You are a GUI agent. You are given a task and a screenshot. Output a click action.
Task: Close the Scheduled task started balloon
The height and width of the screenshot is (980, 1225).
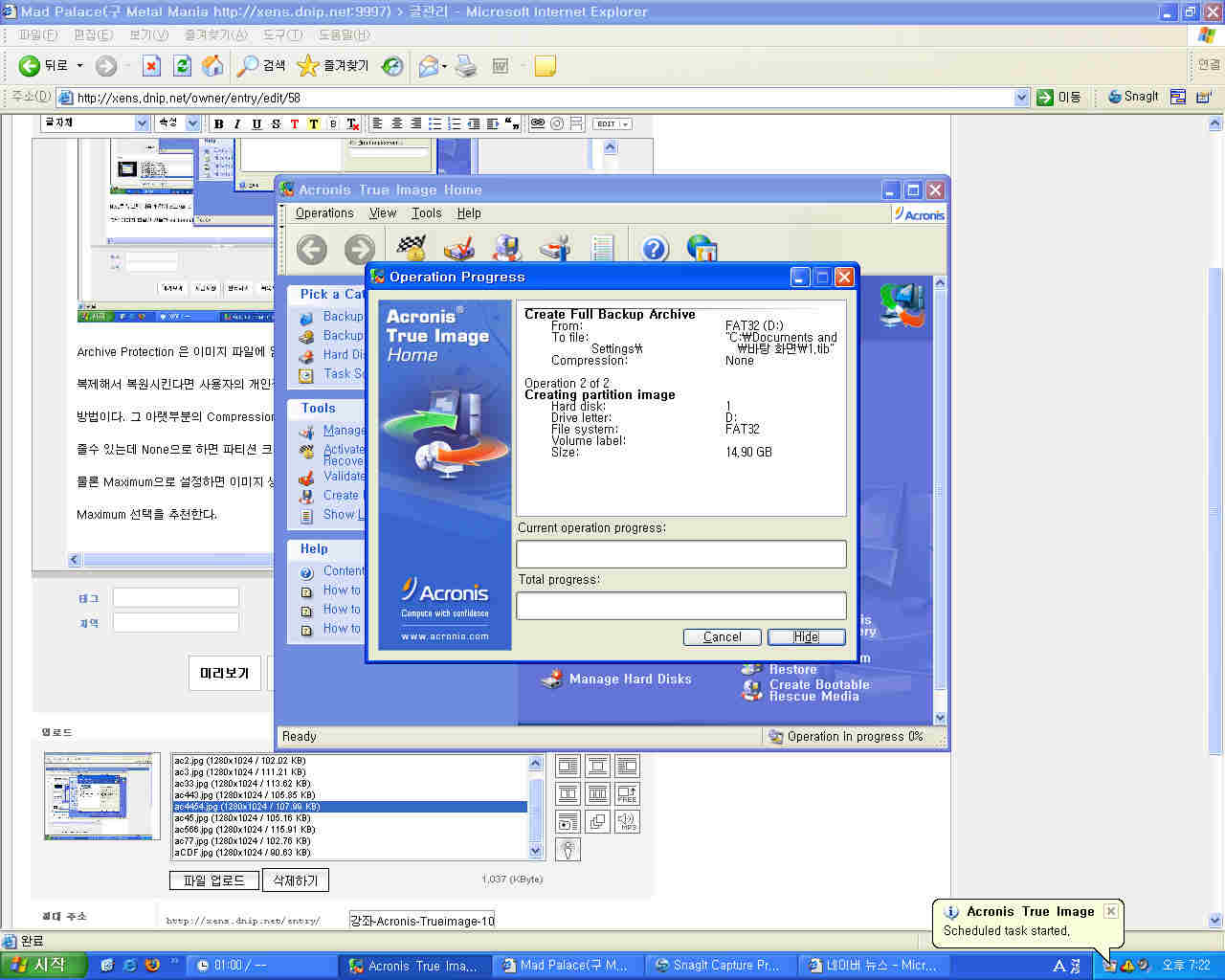[1111, 911]
